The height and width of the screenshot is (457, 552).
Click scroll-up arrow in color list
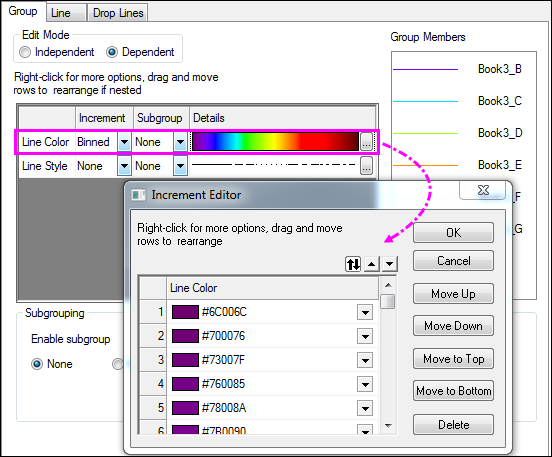[x=388, y=285]
